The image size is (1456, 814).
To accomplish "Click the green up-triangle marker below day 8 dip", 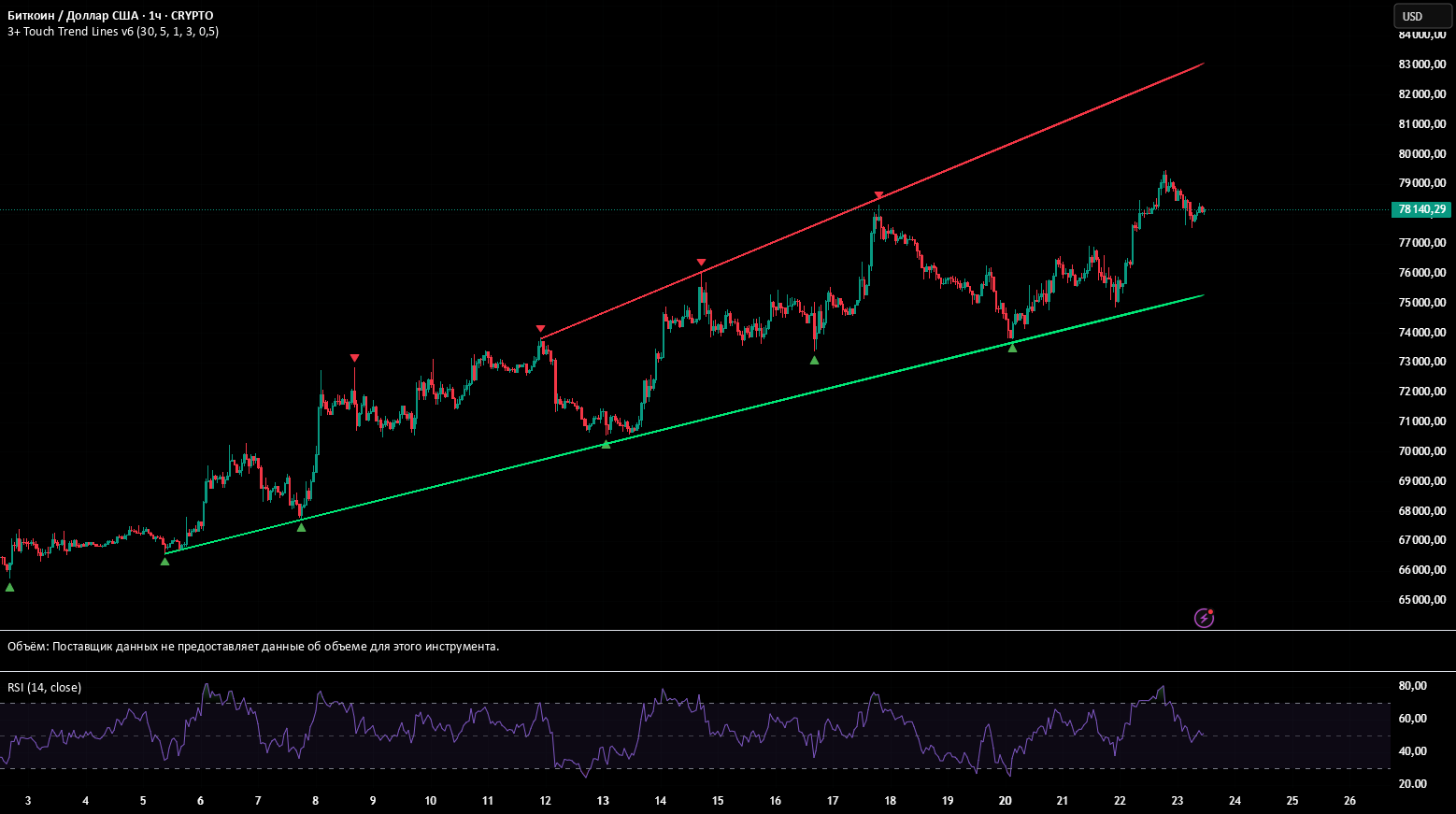I will pos(301,528).
